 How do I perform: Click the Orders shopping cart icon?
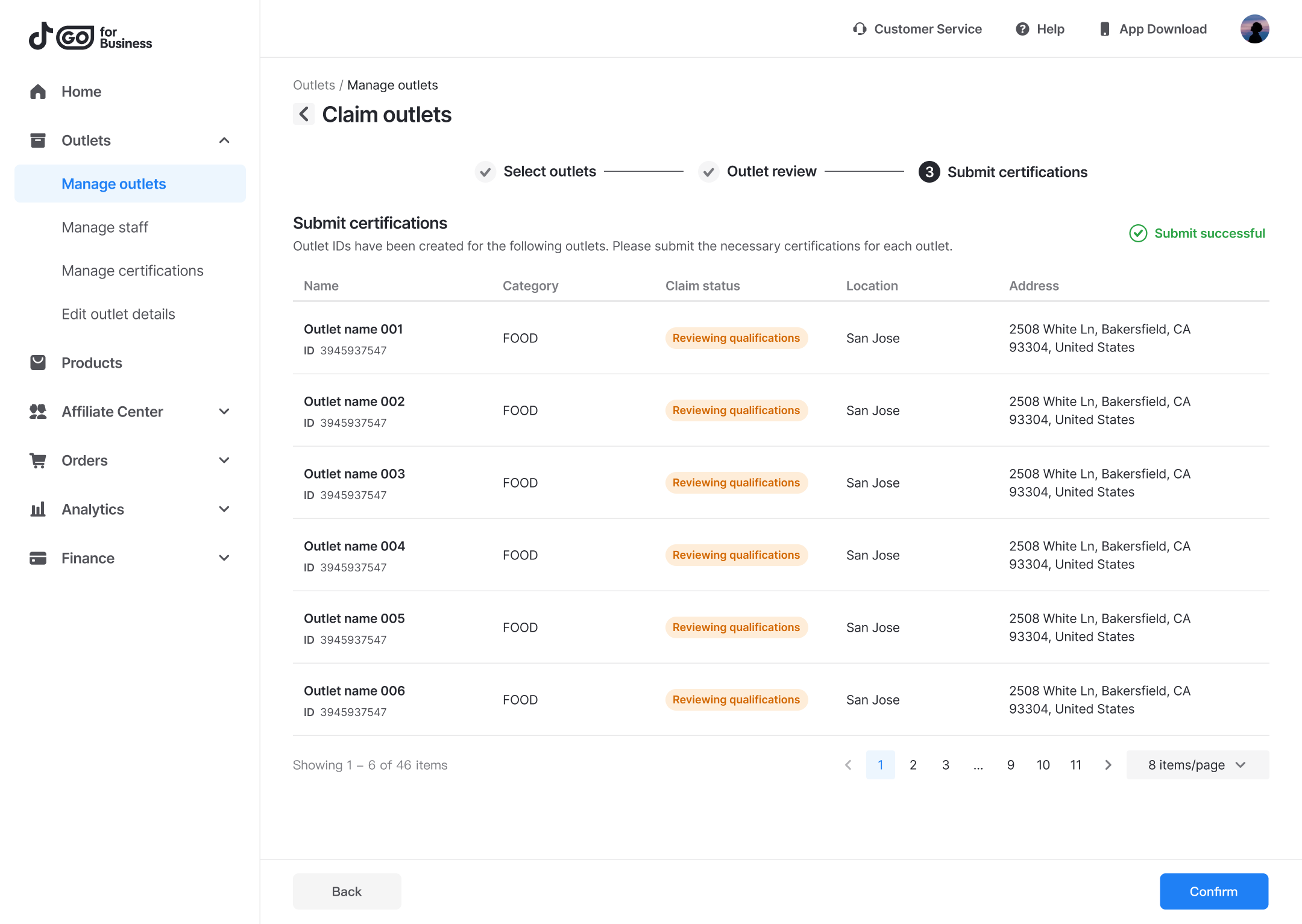click(x=38, y=460)
